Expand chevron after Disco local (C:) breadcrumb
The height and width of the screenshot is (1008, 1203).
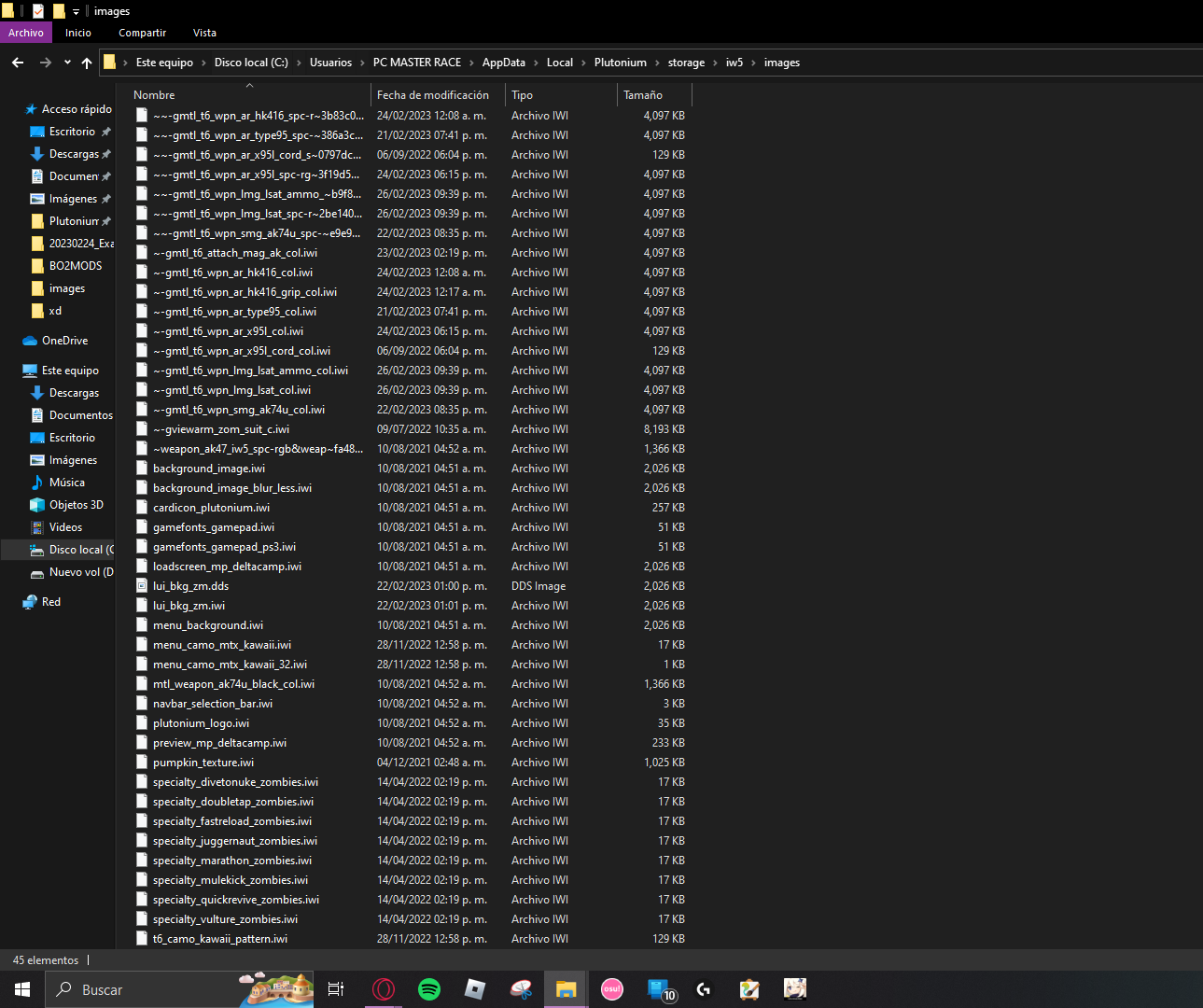point(300,63)
